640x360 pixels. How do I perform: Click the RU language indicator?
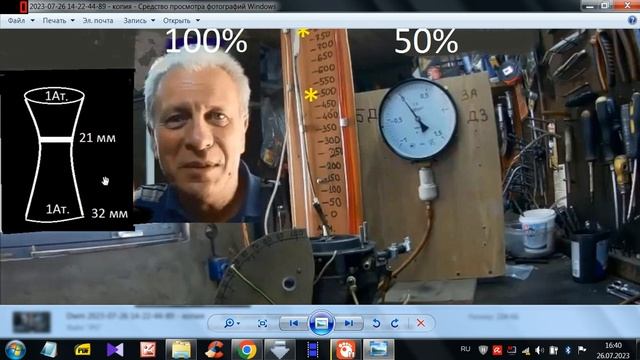coord(465,349)
